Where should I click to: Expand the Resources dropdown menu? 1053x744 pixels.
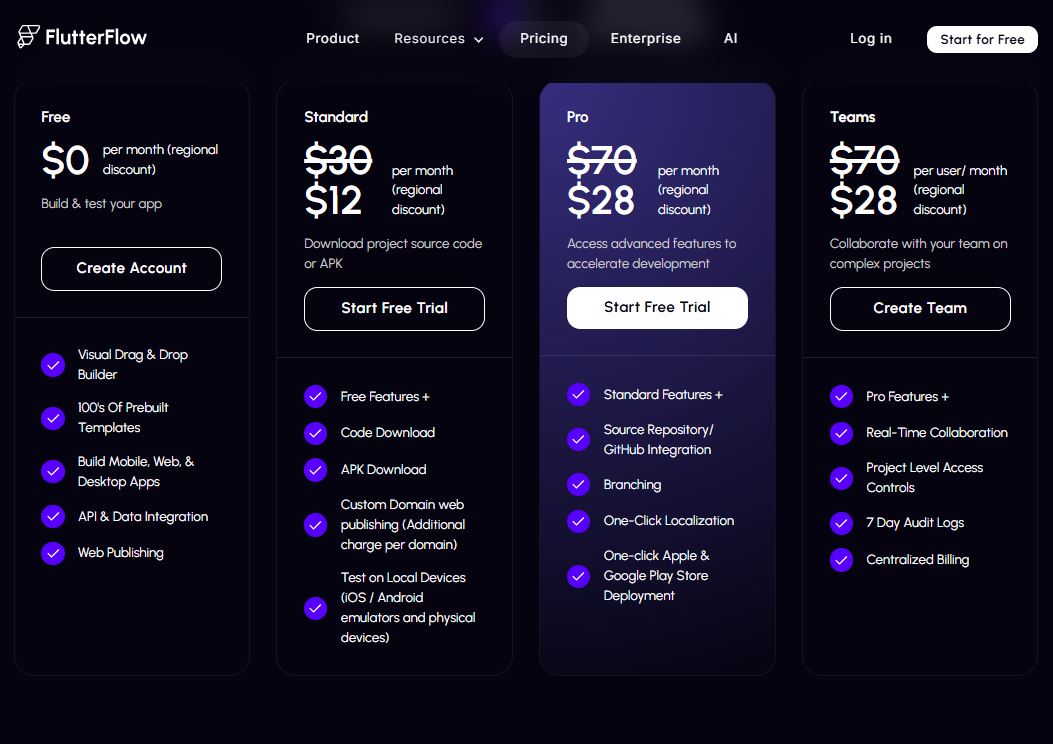438,38
